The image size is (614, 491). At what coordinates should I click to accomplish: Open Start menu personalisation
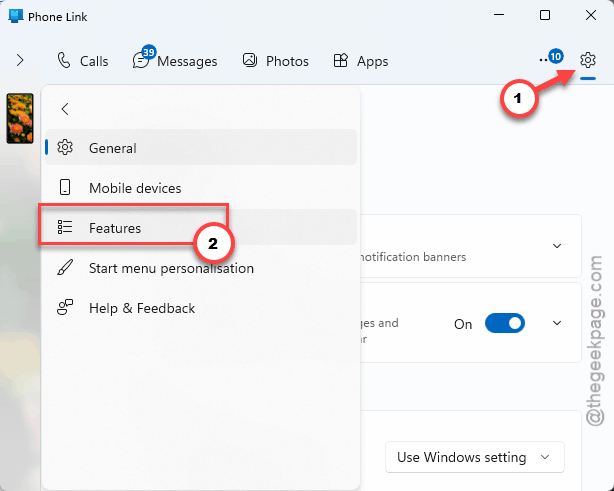[201, 268]
